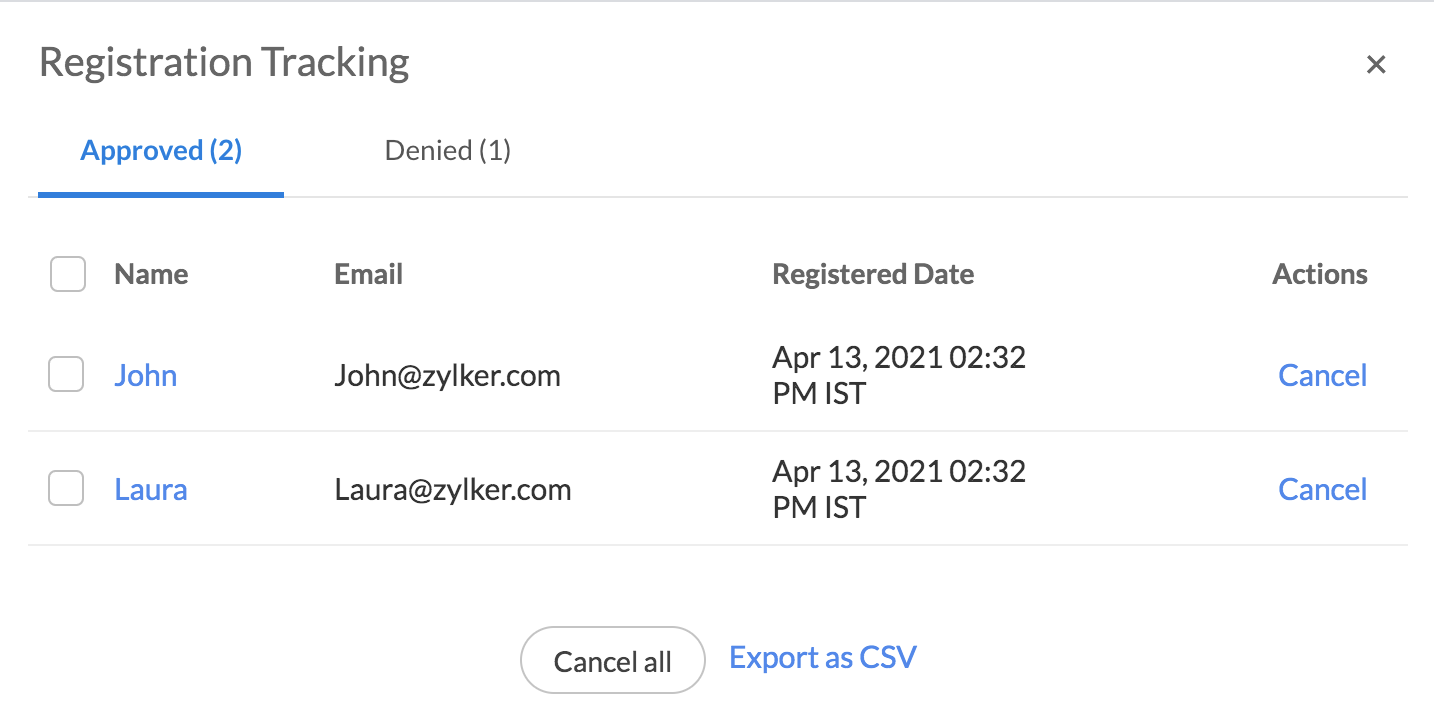Viewport: 1434px width, 718px height.
Task: Open the Denied (1) tab
Action: 448,151
